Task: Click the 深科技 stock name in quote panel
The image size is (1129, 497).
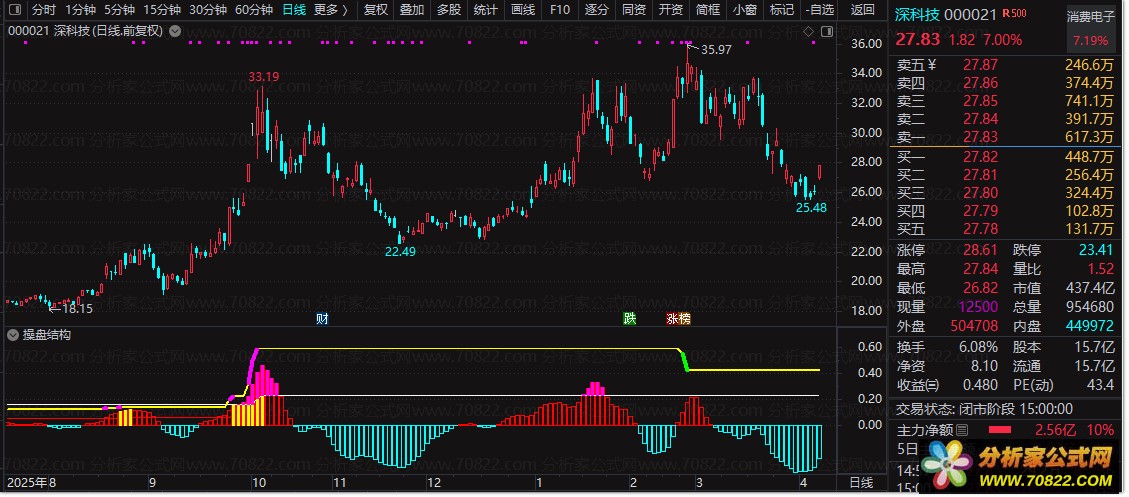Action: pyautogui.click(x=916, y=14)
